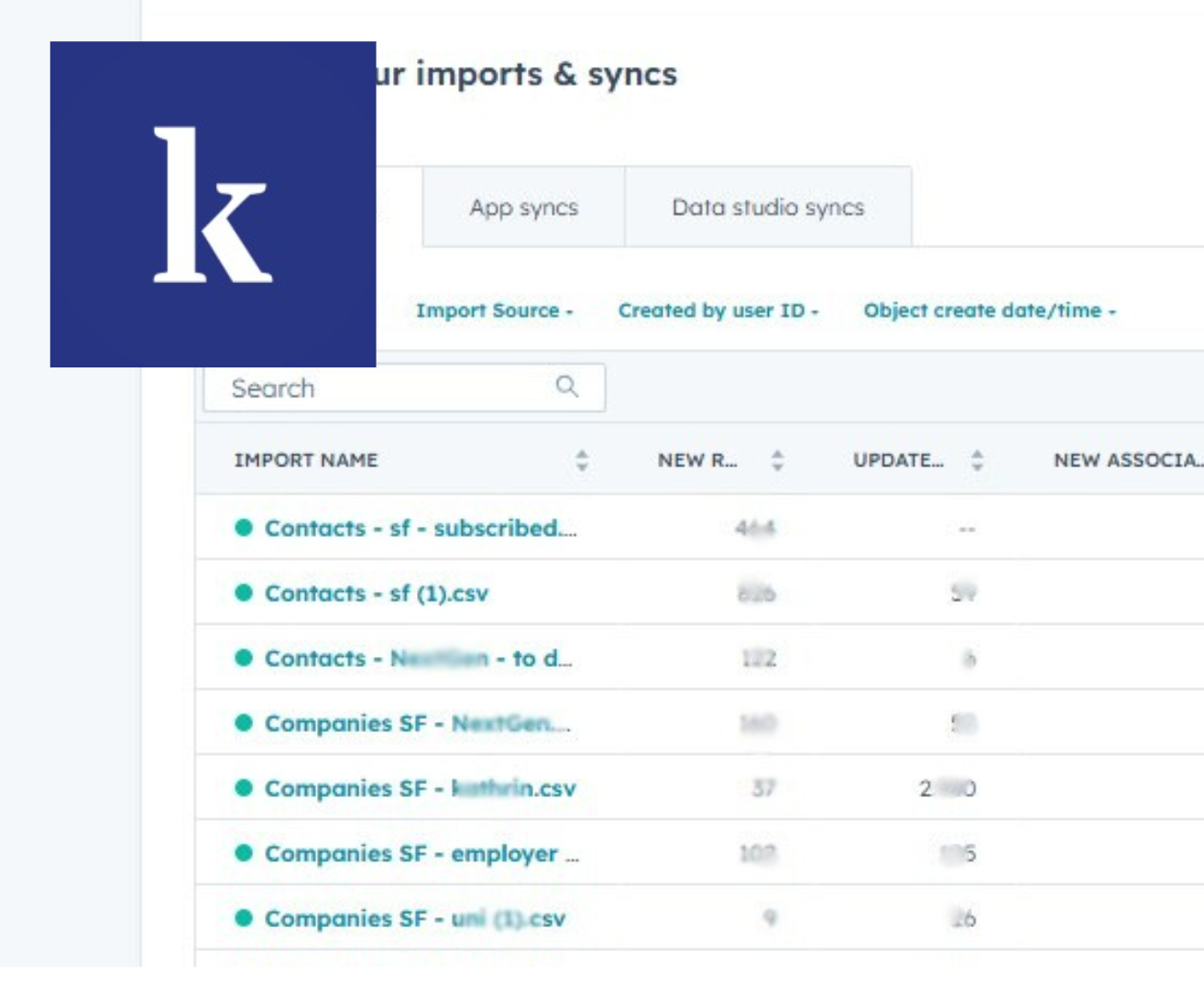This screenshot has height=984, width=1204.
Task: Open the Companies SF - NextGen import
Action: tap(417, 723)
